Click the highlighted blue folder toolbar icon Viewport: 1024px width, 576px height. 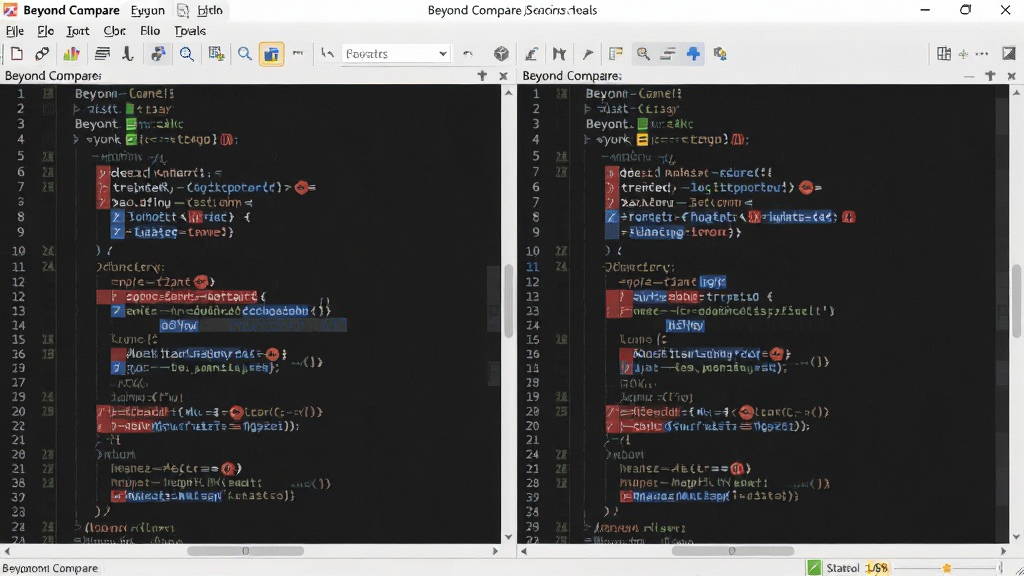click(271, 54)
